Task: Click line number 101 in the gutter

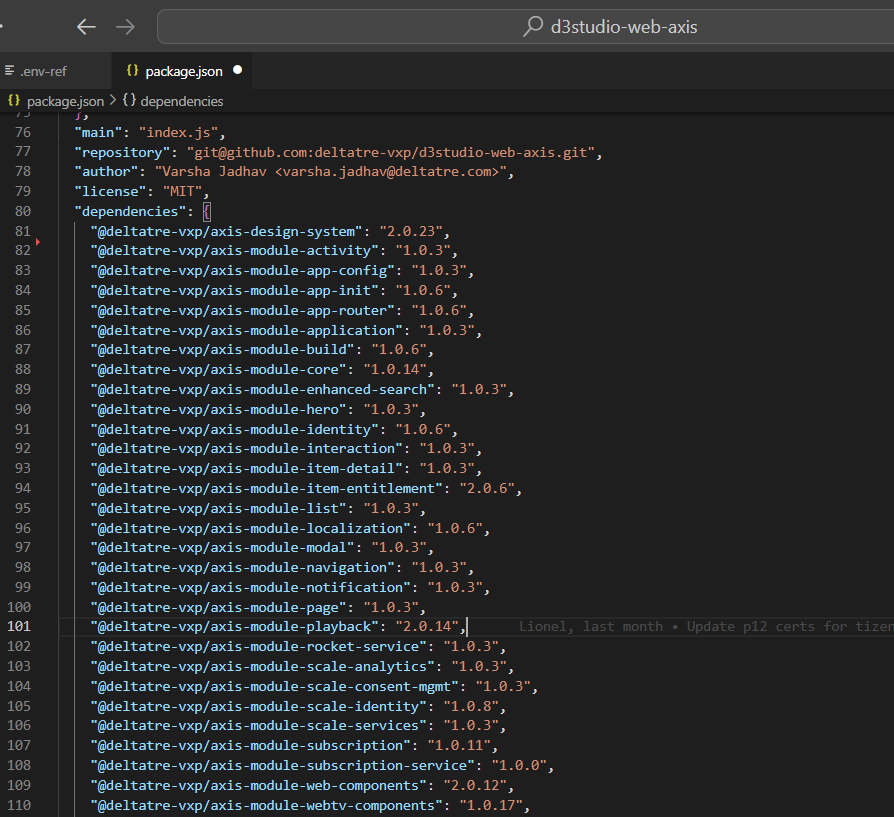Action: click(19, 626)
